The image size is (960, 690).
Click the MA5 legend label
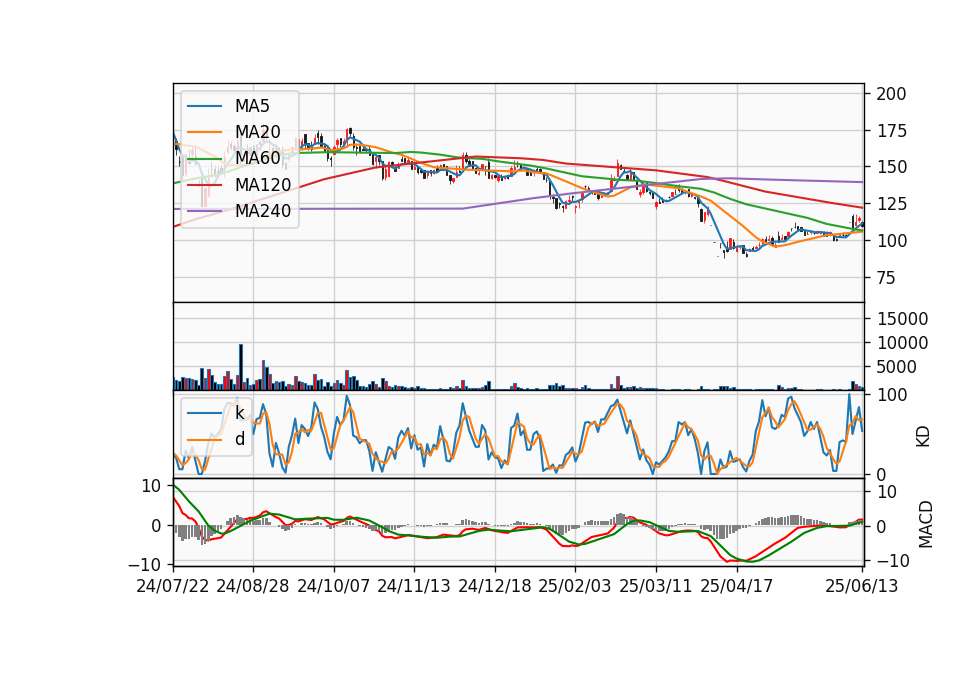pos(252,106)
